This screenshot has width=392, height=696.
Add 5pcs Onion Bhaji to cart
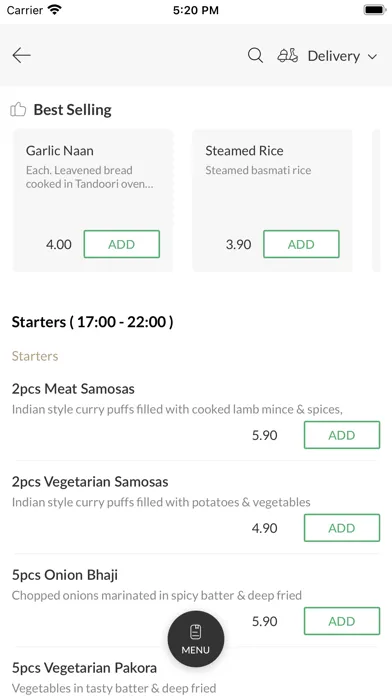pos(342,621)
